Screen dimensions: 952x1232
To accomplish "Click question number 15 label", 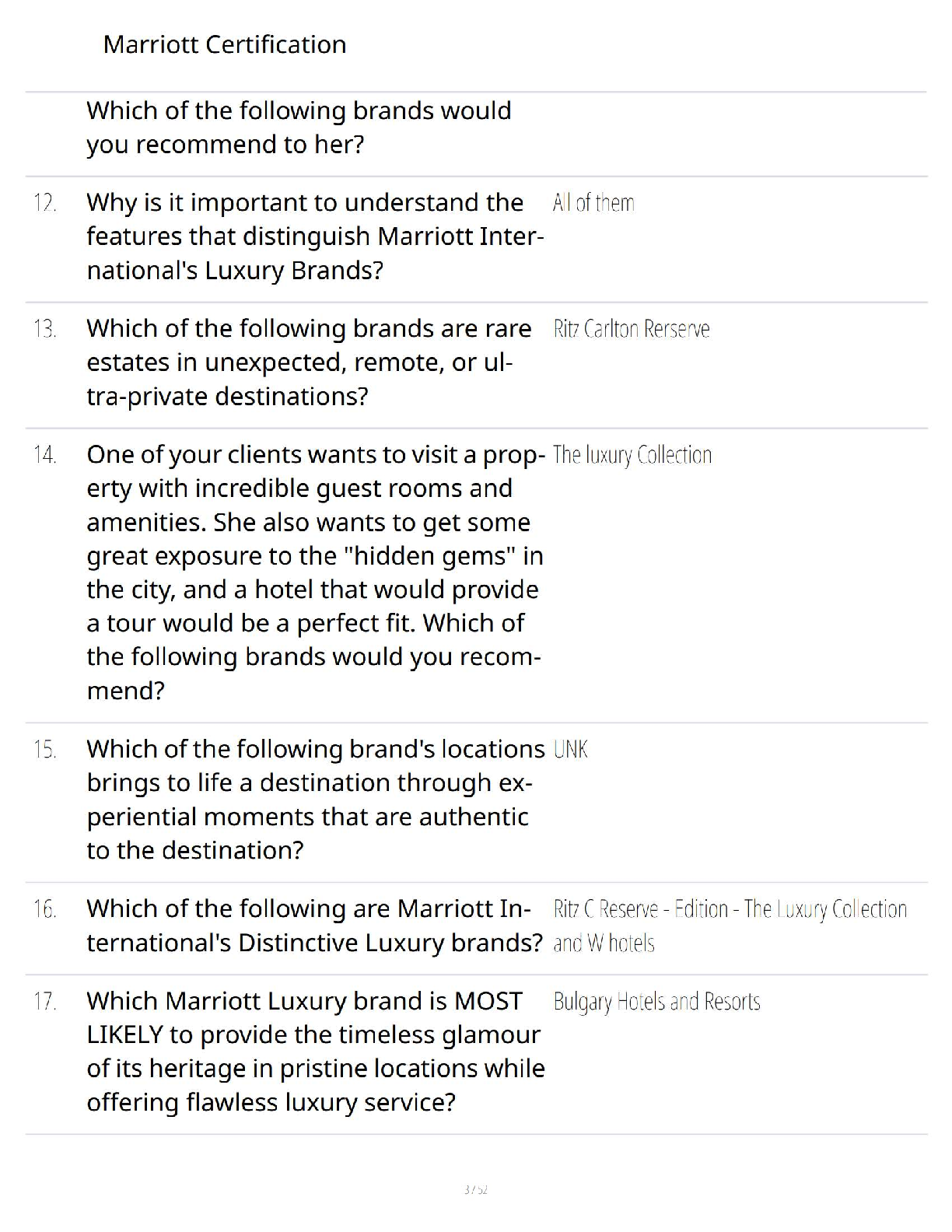I will (45, 750).
